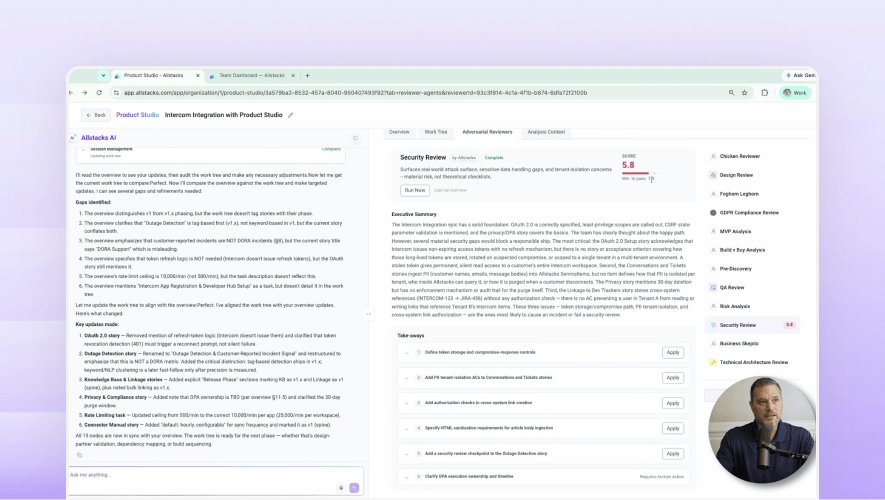Screen dimensions: 885x500
Task: Send message with purple arrow button
Action: click(354, 488)
